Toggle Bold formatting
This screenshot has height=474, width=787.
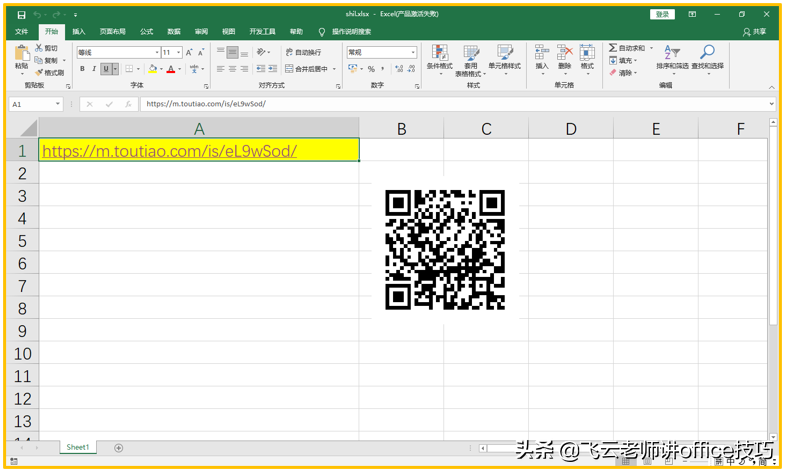(82, 69)
